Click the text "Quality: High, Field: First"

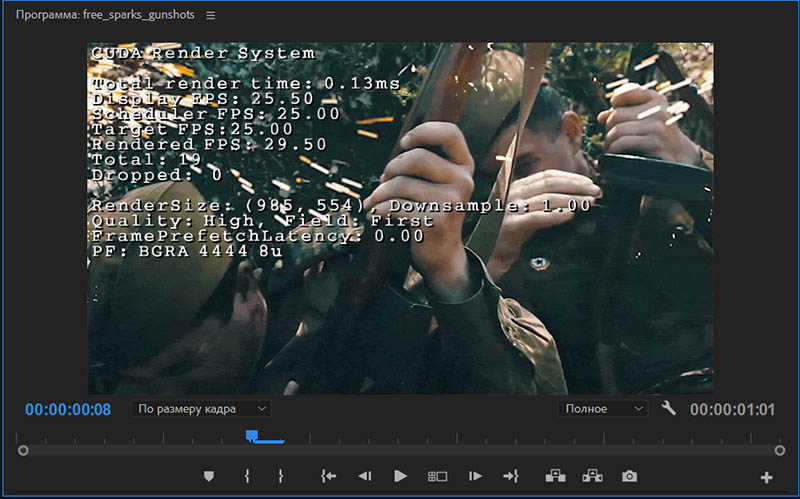click(x=262, y=221)
